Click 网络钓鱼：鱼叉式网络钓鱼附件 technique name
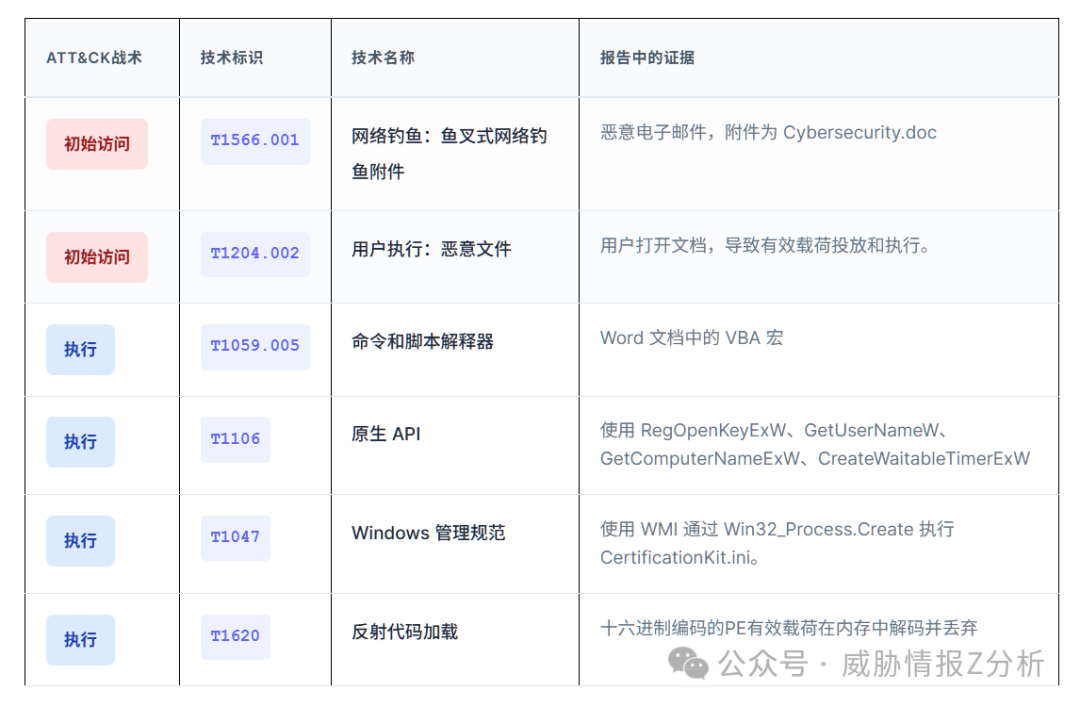The width and height of the screenshot is (1080, 707). pos(449,154)
